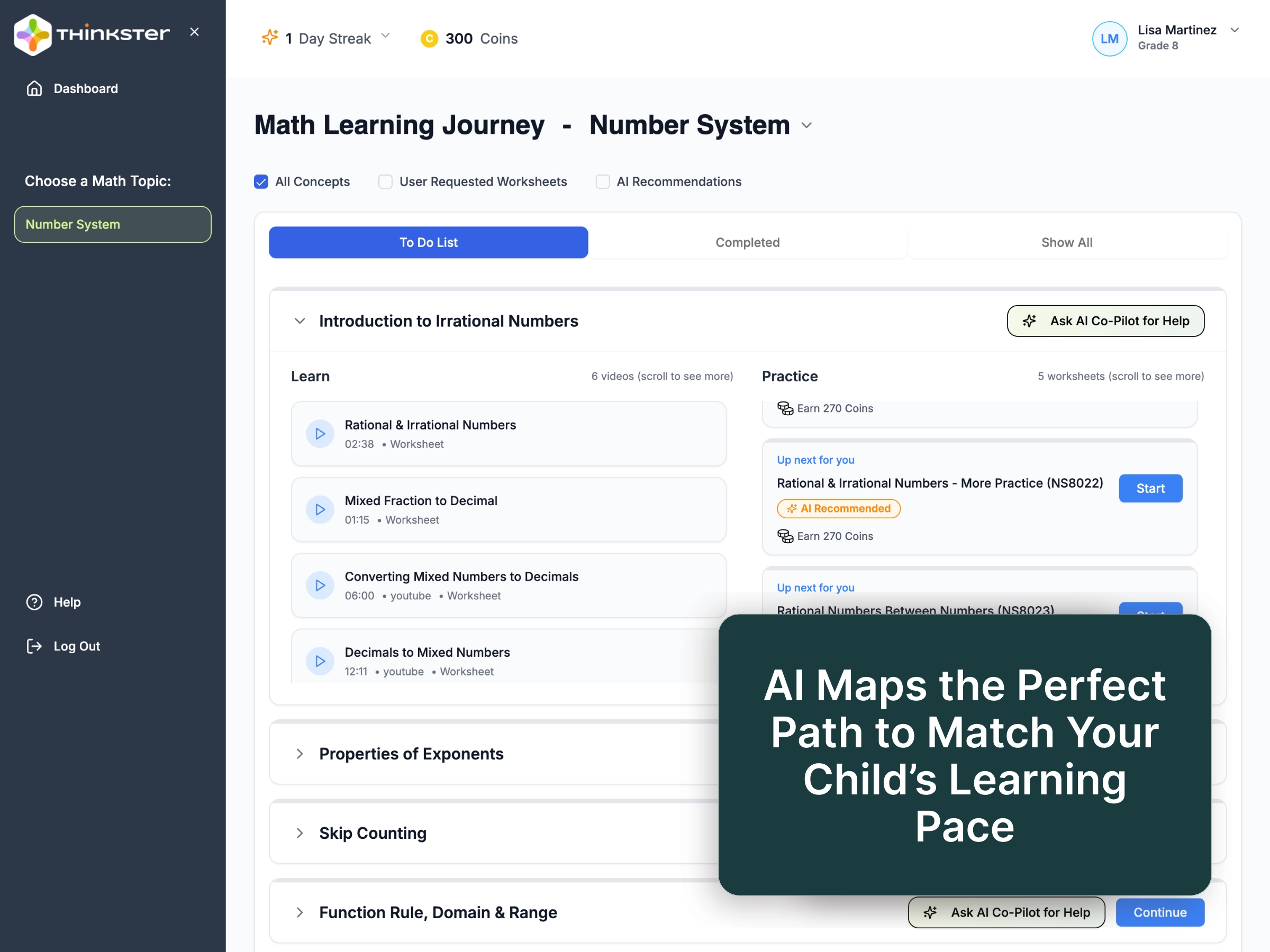Start the More Practice NS8022 worksheet

click(1150, 488)
